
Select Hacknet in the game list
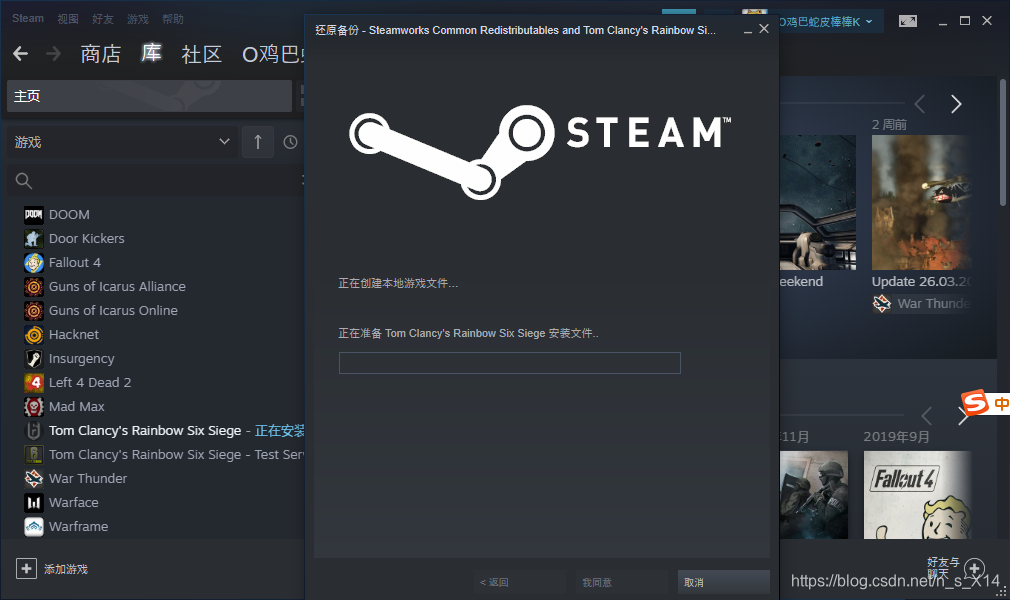(x=74, y=334)
